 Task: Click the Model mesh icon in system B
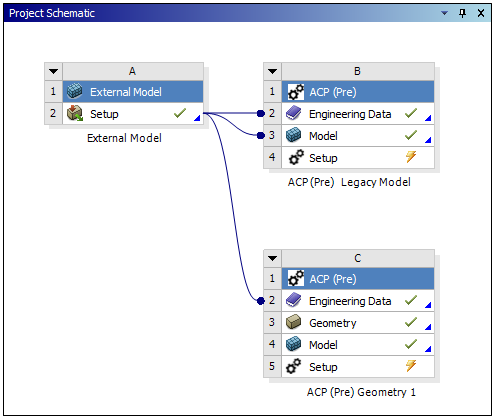tap(293, 135)
